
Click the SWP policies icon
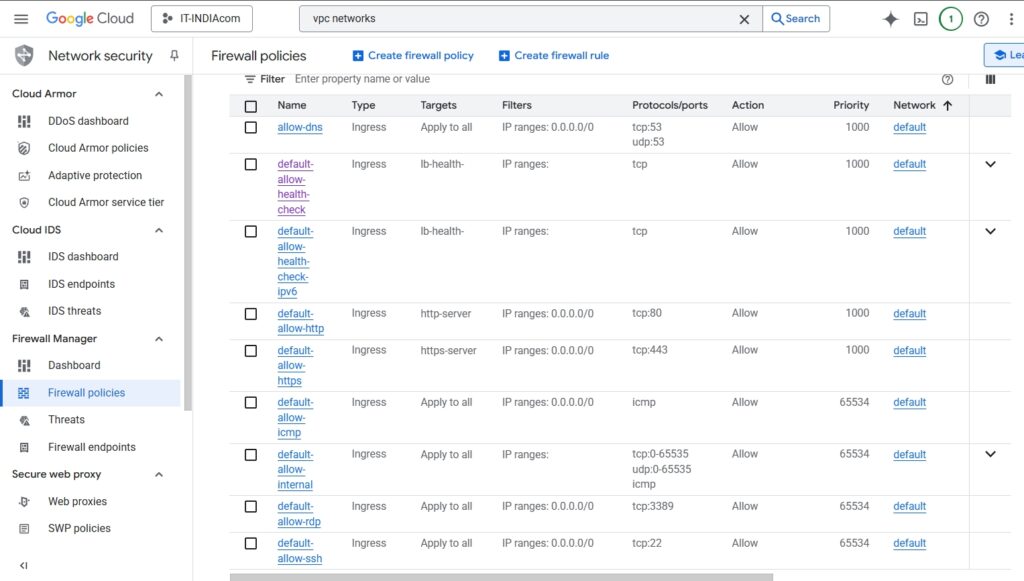(x=24, y=529)
